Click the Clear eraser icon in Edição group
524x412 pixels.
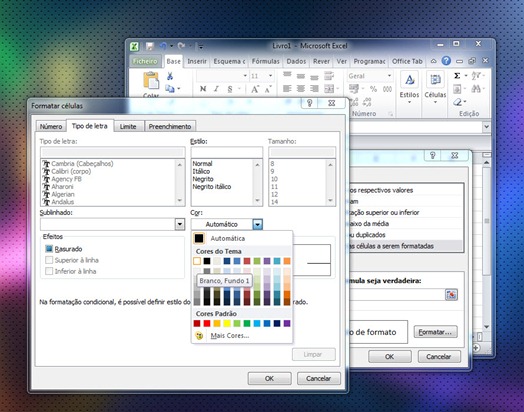tap(457, 102)
